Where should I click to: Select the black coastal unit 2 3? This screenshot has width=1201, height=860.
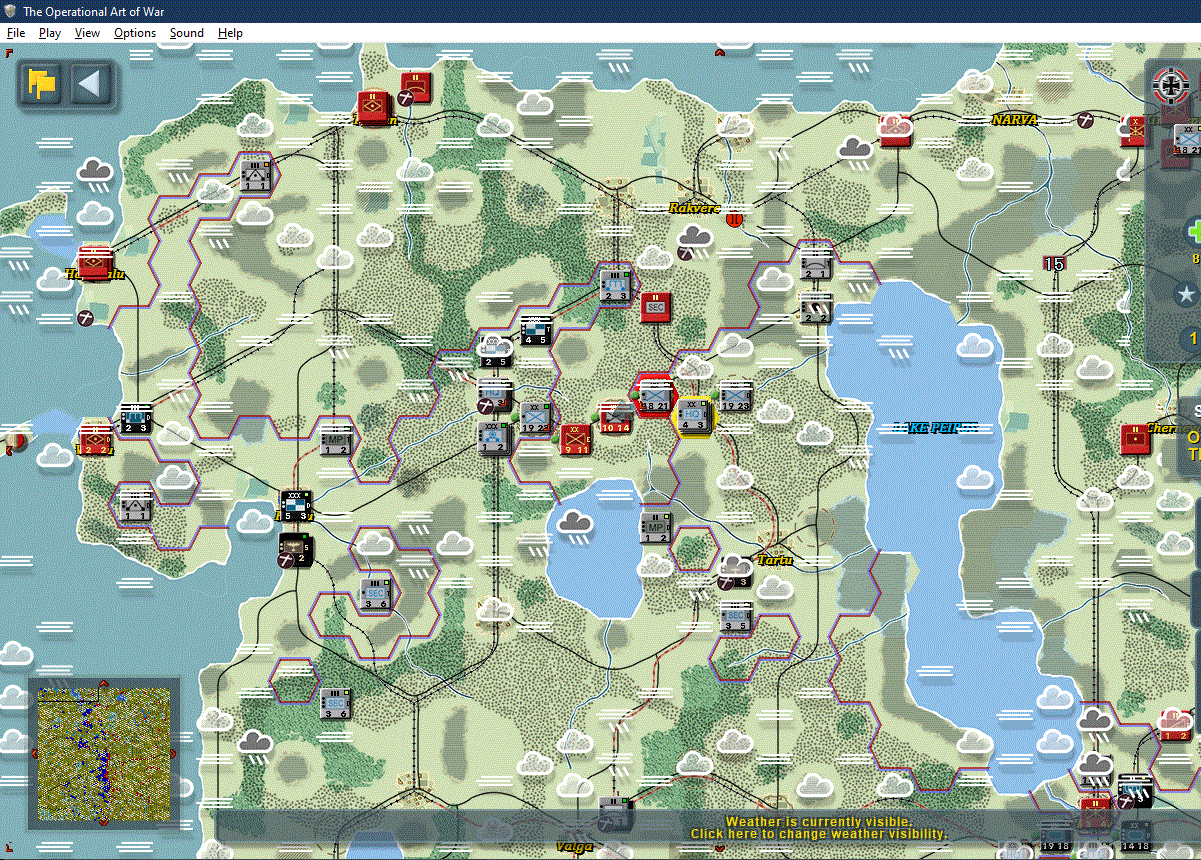coord(135,418)
